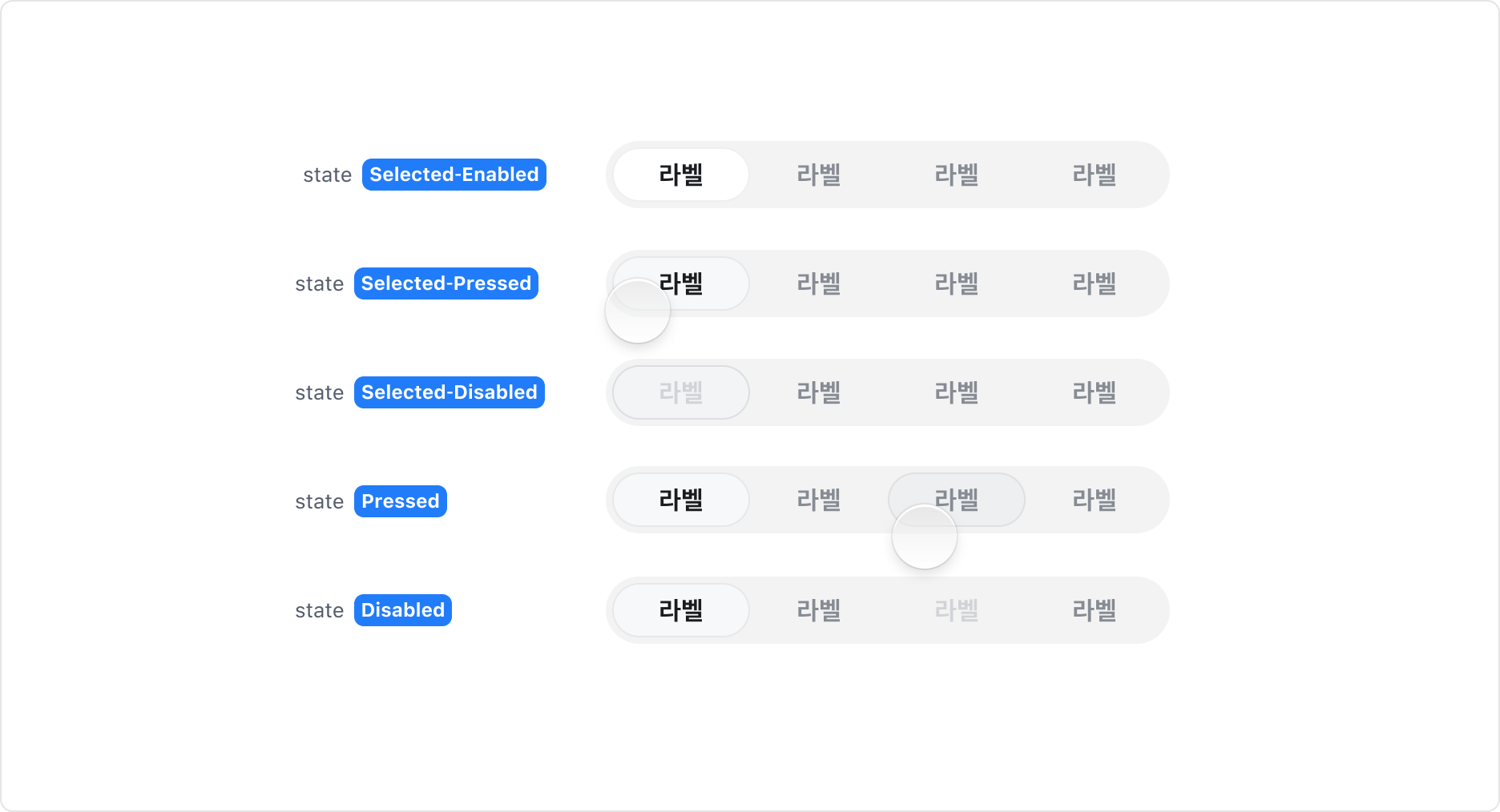The image size is (1500, 812).
Task: Click the touch cursor circle in Selected-Pressed row
Action: click(637, 311)
